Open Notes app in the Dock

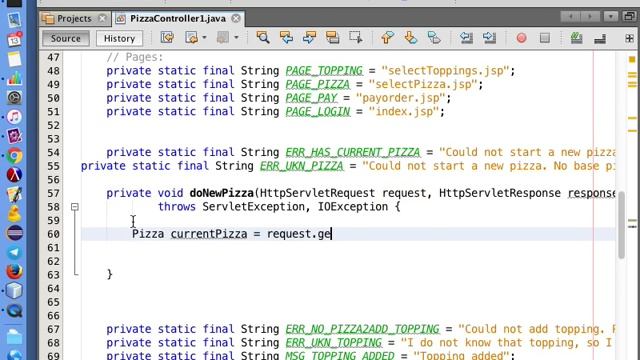pos(14,59)
